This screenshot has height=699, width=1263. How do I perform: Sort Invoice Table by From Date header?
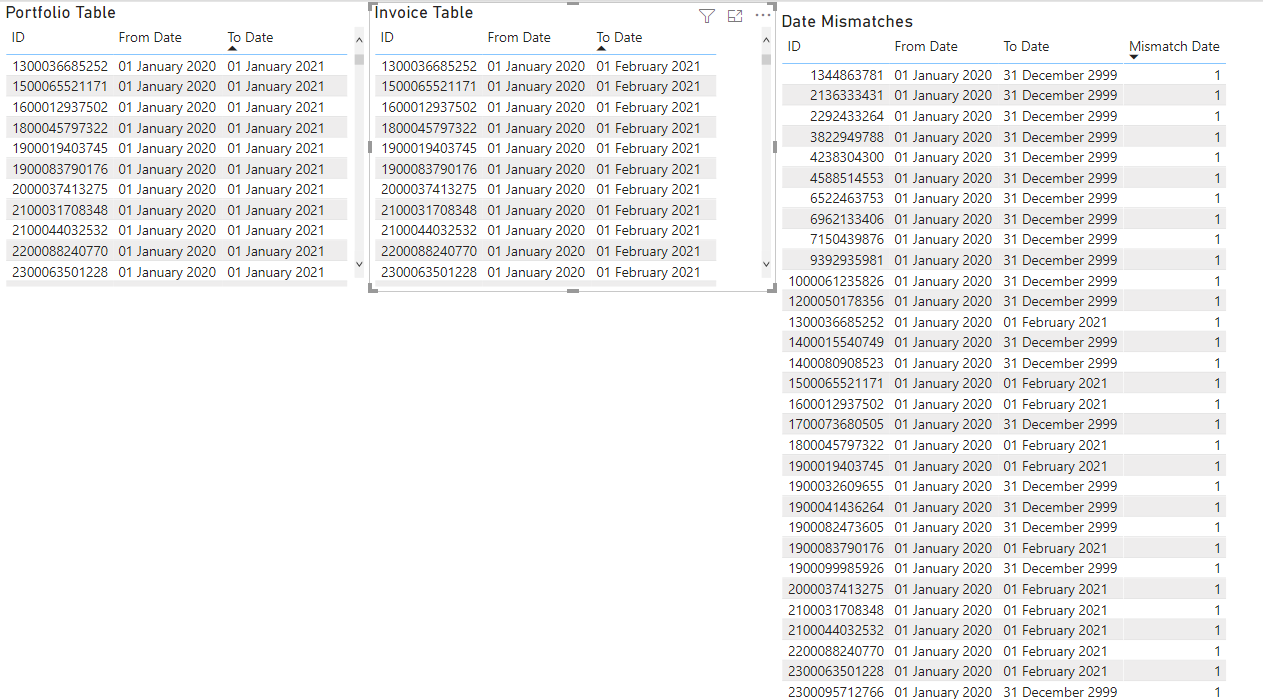(x=519, y=38)
